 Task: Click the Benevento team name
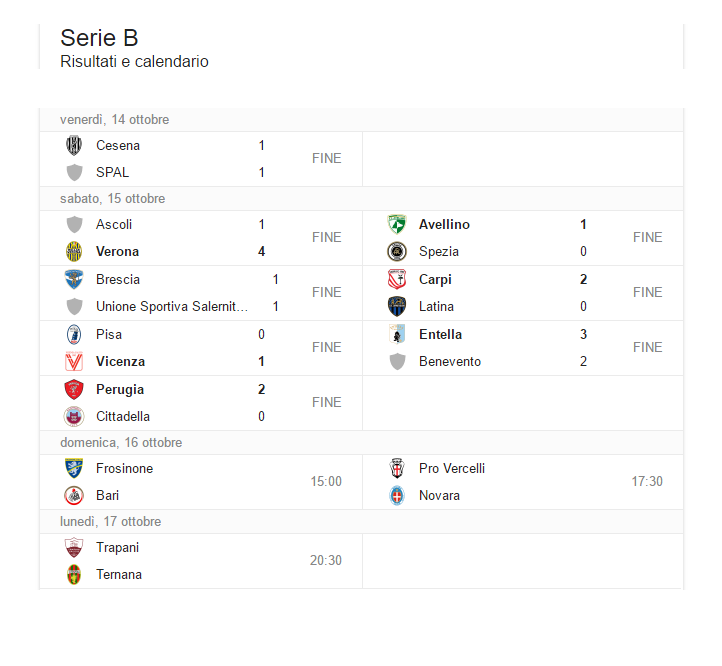449,361
